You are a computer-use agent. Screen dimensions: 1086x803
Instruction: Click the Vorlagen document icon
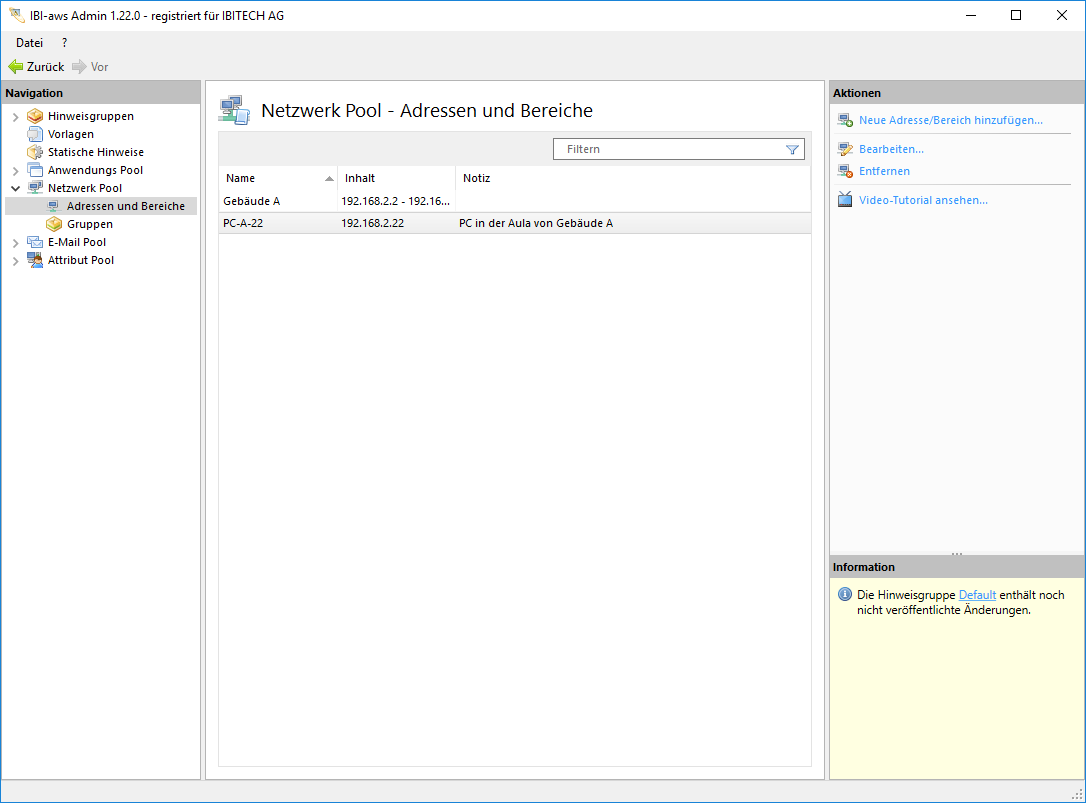tap(35, 134)
